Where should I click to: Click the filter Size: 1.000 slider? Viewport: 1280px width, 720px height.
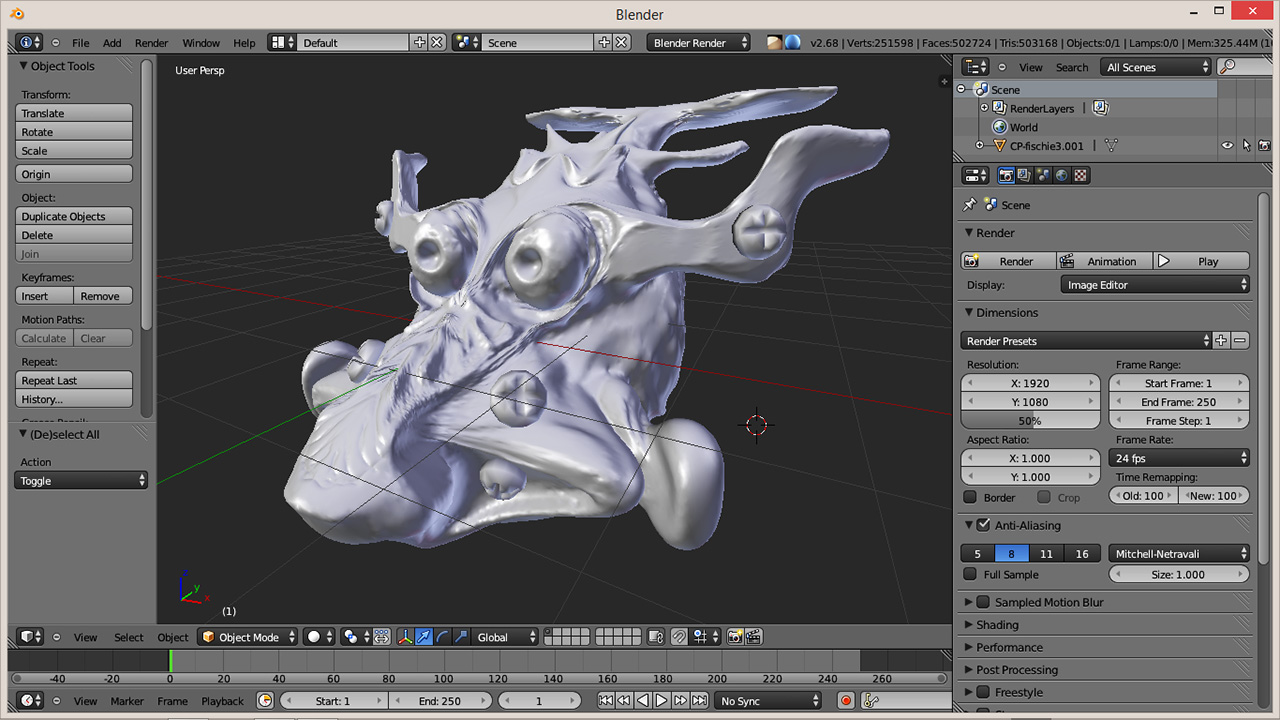coord(1179,574)
